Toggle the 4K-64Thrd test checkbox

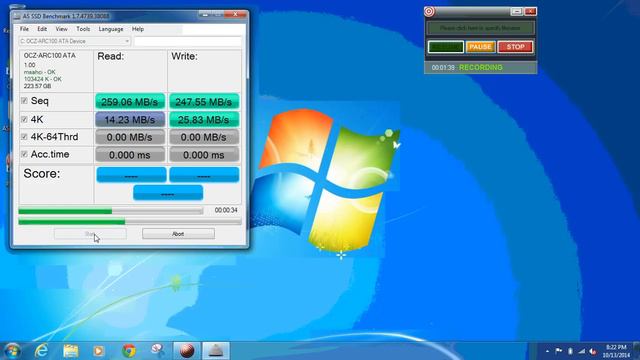click(24, 137)
